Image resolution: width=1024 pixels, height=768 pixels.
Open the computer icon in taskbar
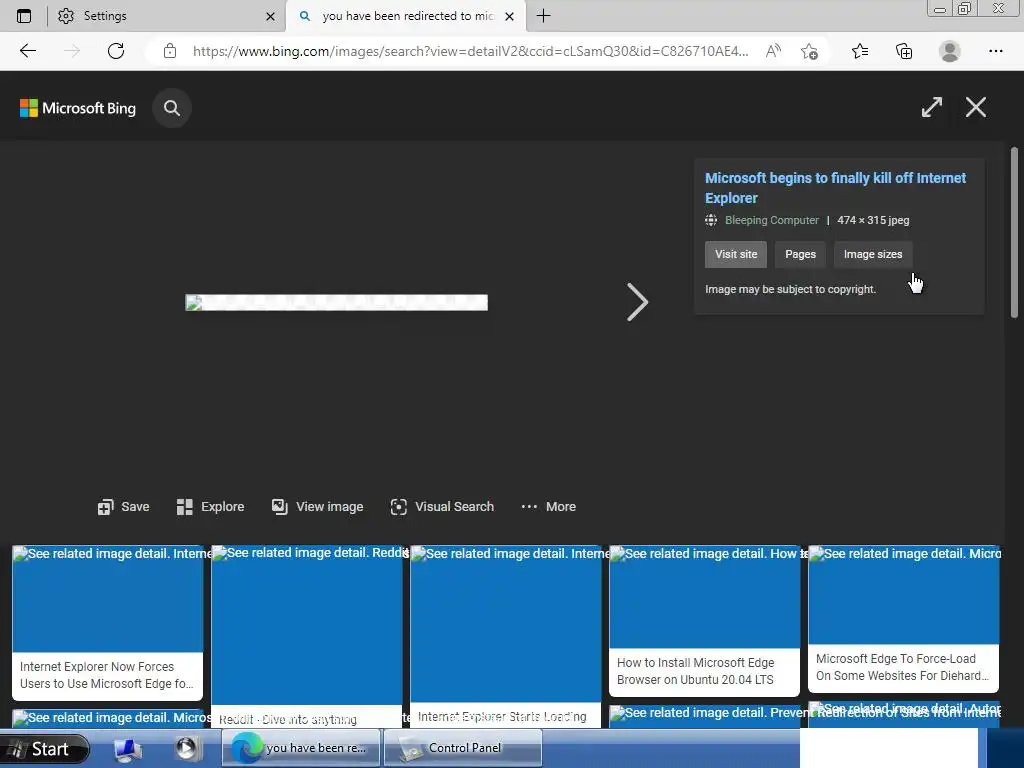(128, 749)
